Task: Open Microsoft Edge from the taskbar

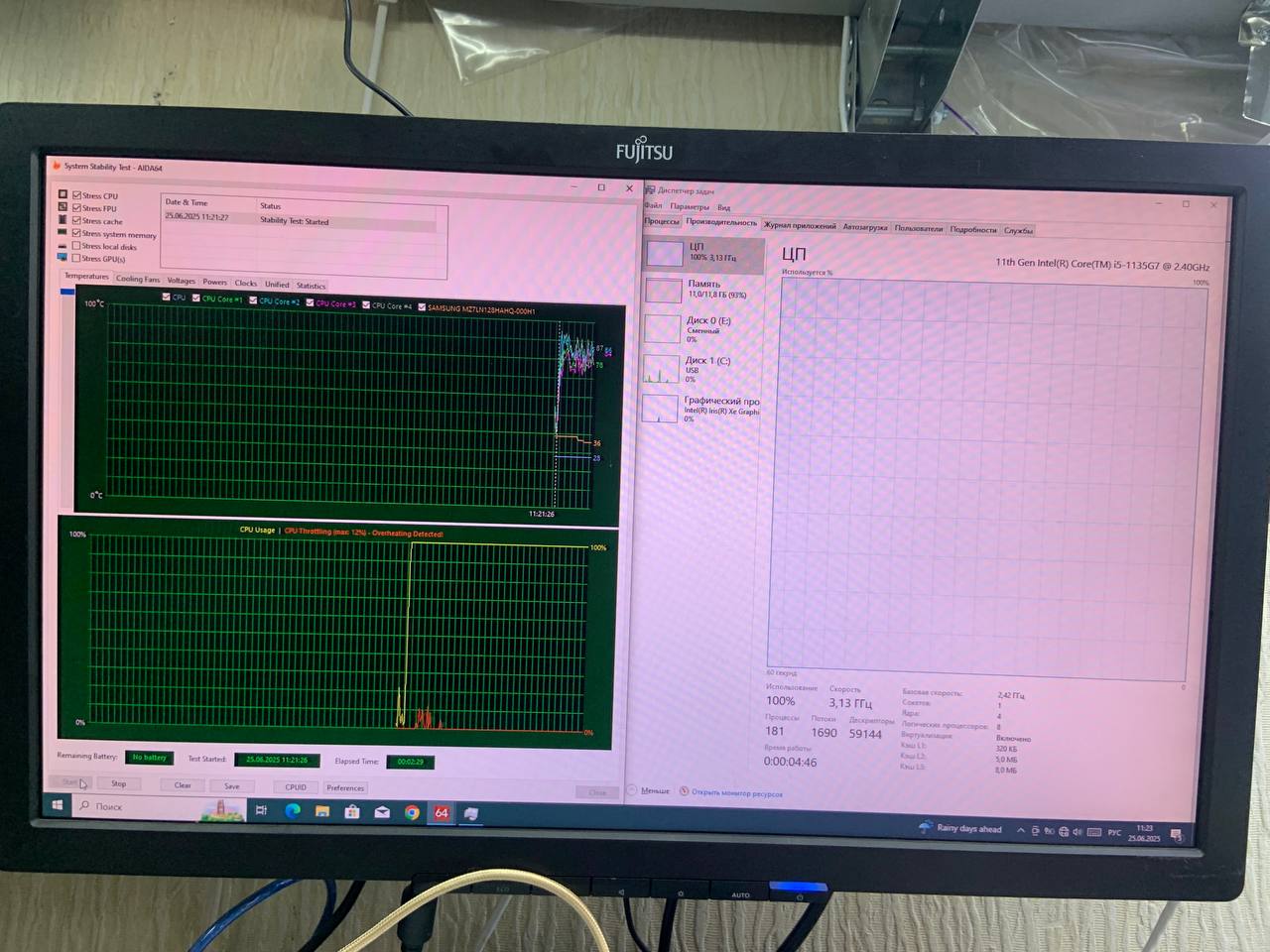Action: pos(293,811)
